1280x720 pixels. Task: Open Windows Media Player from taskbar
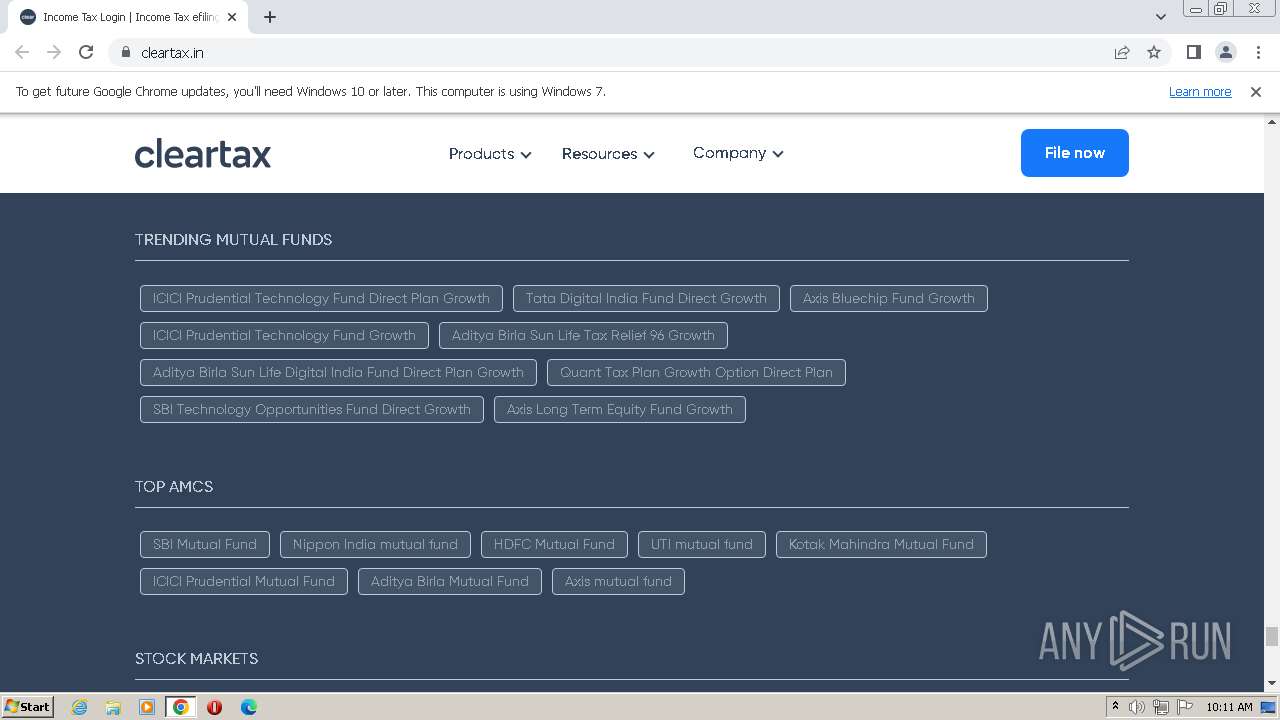point(147,707)
